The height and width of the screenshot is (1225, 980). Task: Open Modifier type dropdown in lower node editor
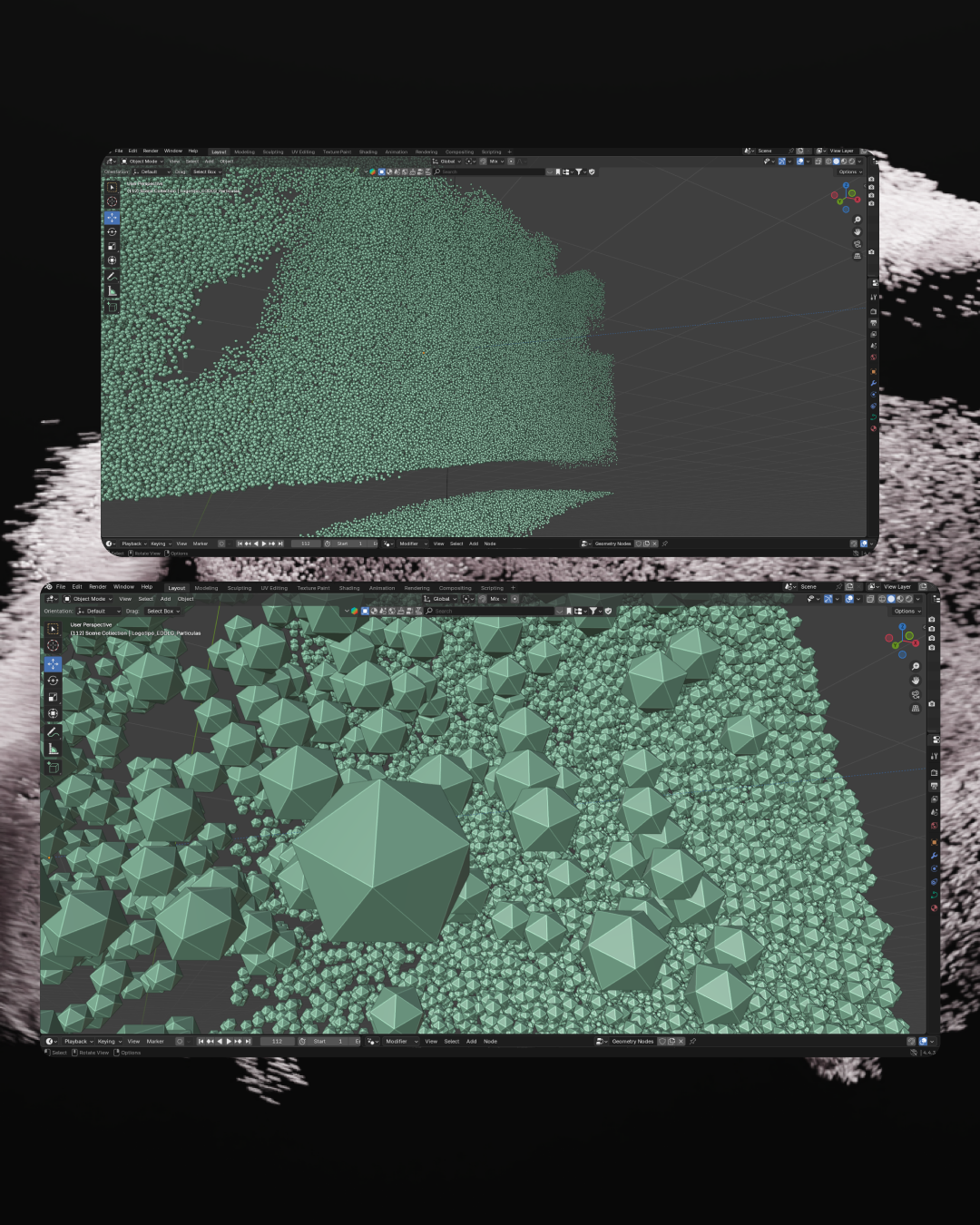point(401,1041)
